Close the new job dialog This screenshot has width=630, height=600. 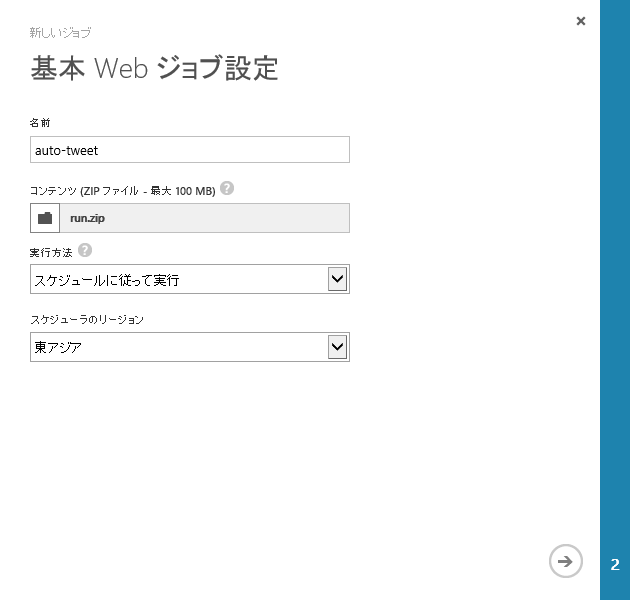coord(581,21)
